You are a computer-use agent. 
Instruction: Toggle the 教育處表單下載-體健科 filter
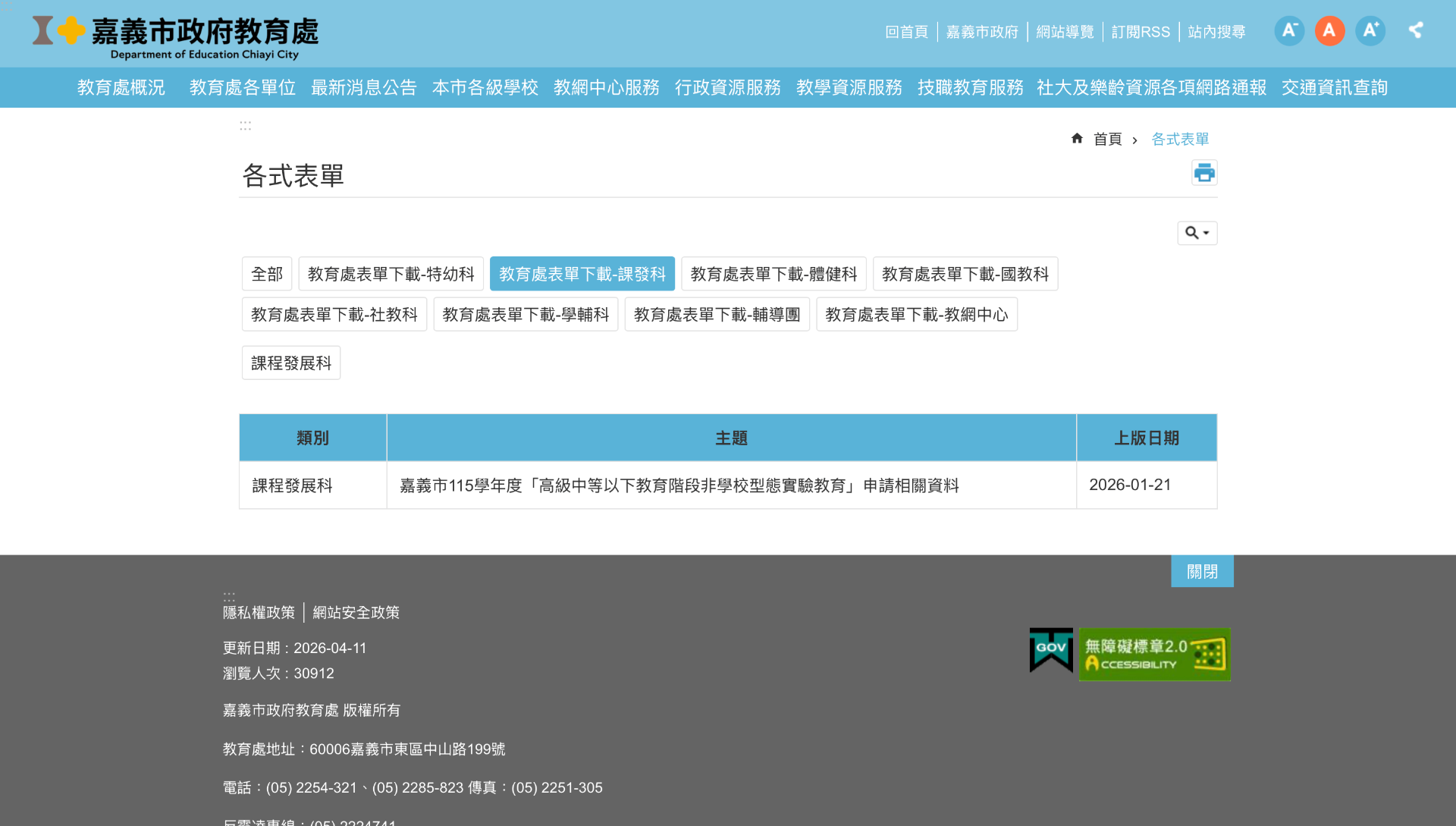coord(773,273)
